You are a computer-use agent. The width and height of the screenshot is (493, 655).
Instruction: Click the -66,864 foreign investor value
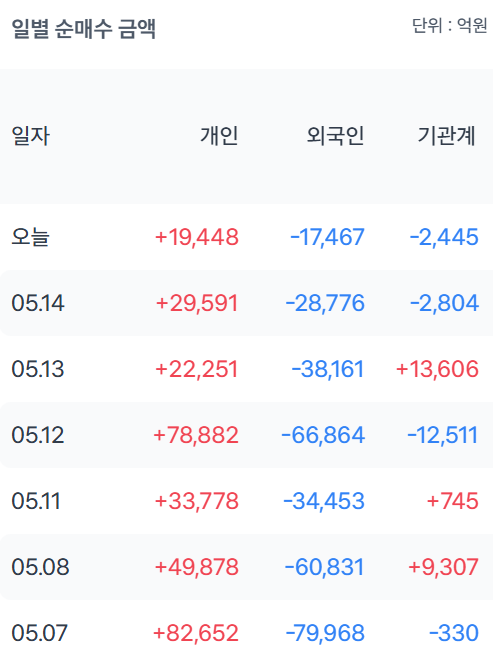tap(323, 435)
